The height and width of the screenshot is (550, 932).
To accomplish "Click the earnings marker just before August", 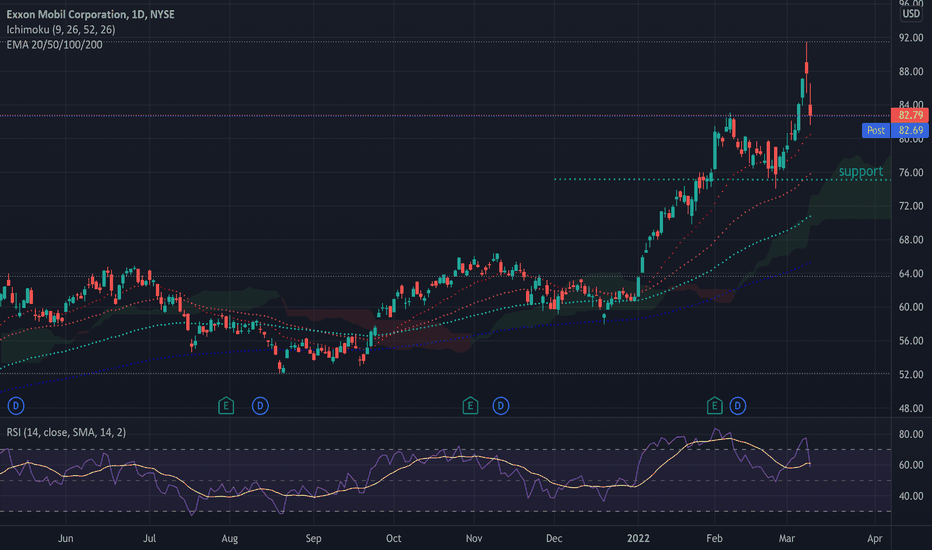I will (x=226, y=406).
